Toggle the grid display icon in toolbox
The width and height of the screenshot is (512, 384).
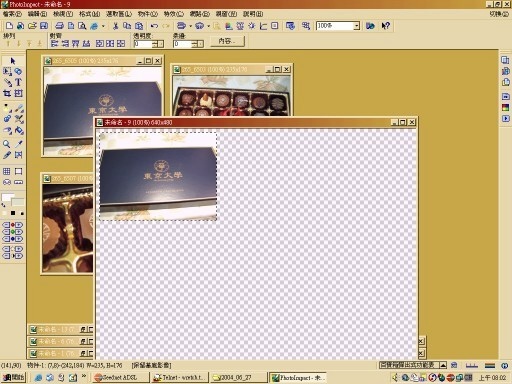tap(7, 171)
